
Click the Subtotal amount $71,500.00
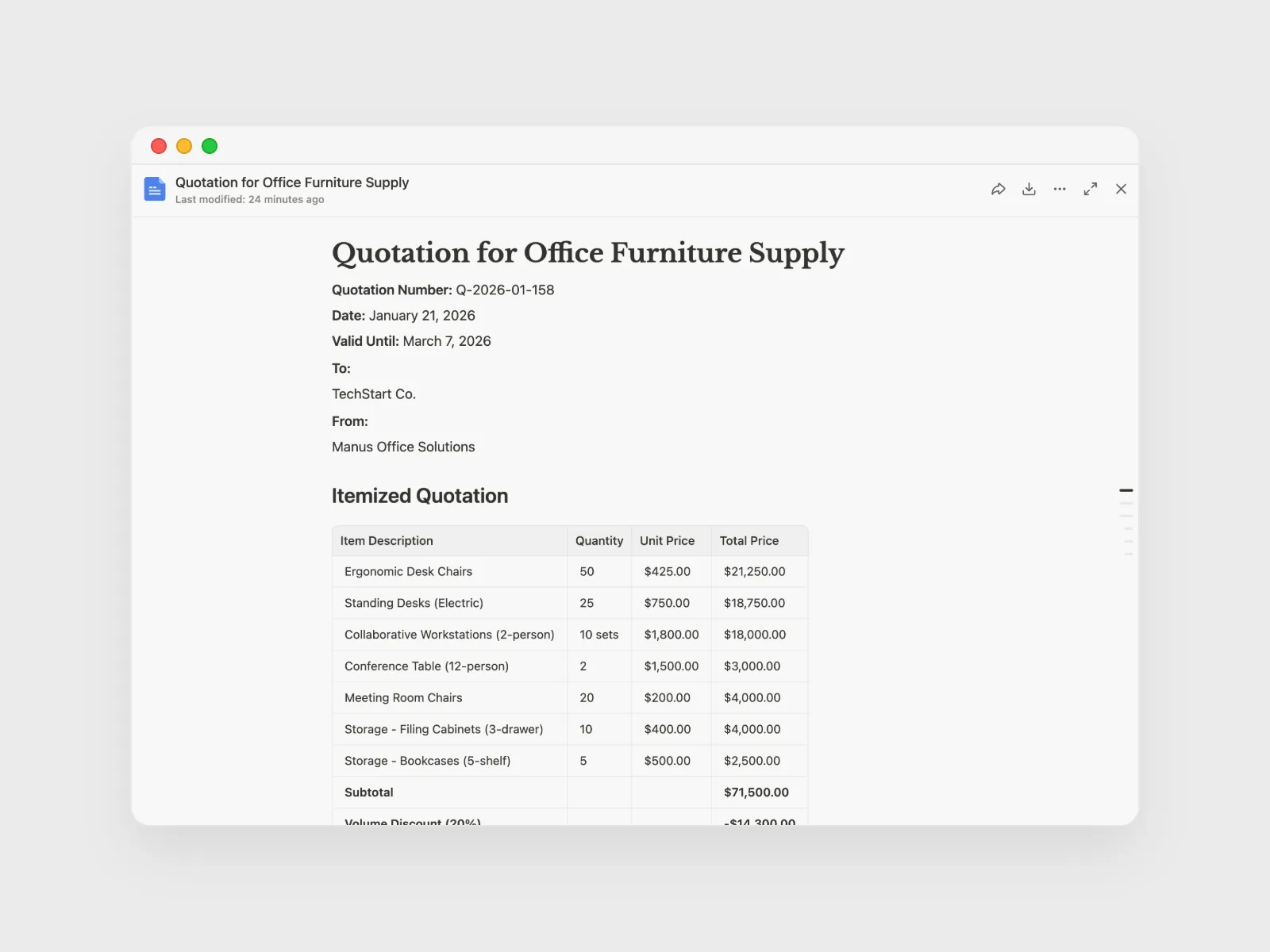coord(756,793)
